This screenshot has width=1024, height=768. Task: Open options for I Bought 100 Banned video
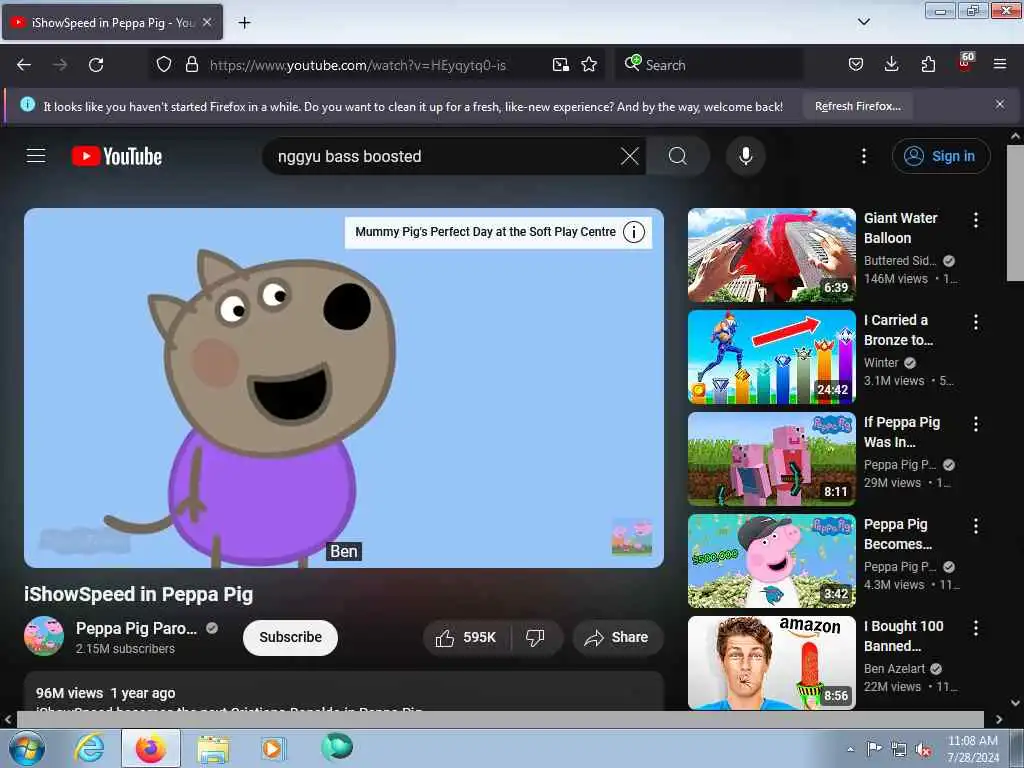(x=976, y=628)
